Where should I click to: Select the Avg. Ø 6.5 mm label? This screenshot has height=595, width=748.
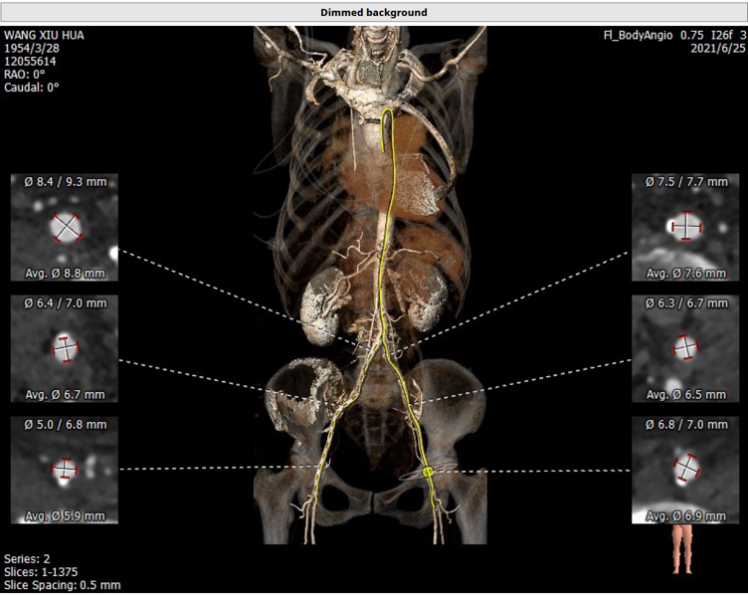pos(686,394)
